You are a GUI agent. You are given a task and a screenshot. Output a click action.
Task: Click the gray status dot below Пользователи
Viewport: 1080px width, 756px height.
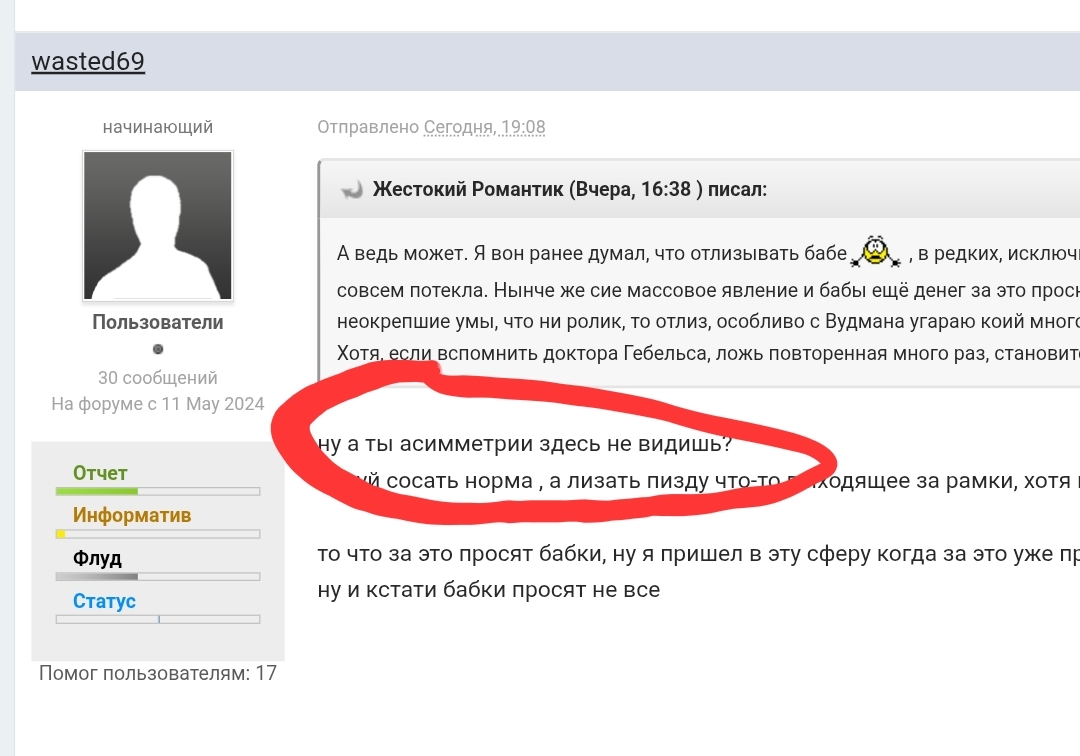tap(158, 349)
